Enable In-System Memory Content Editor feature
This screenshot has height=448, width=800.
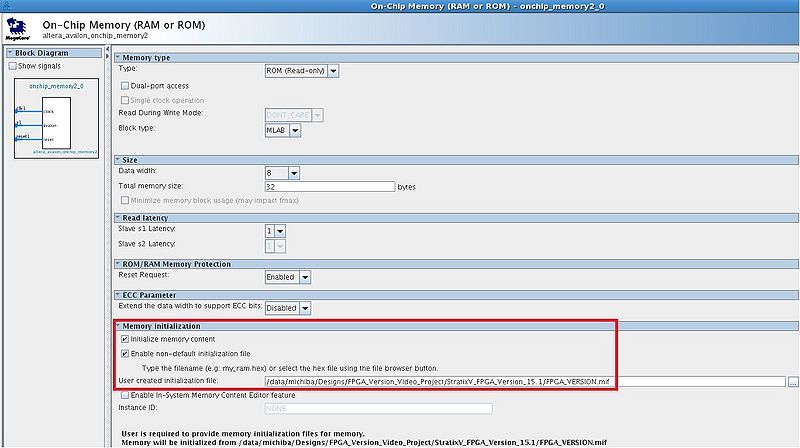click(125, 395)
